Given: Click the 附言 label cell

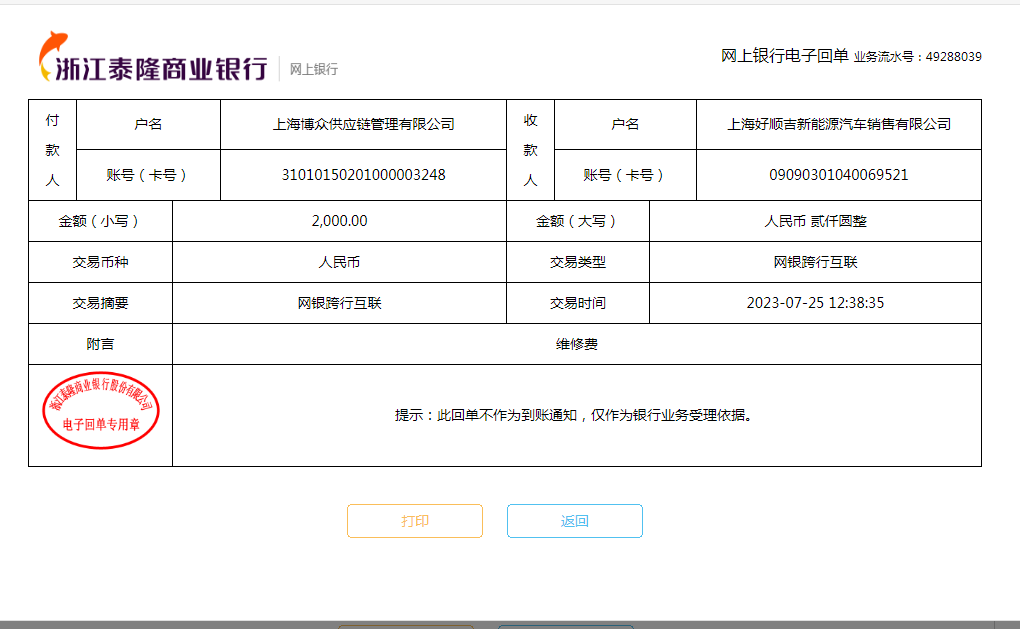Looking at the screenshot, I should pyautogui.click(x=100, y=344).
